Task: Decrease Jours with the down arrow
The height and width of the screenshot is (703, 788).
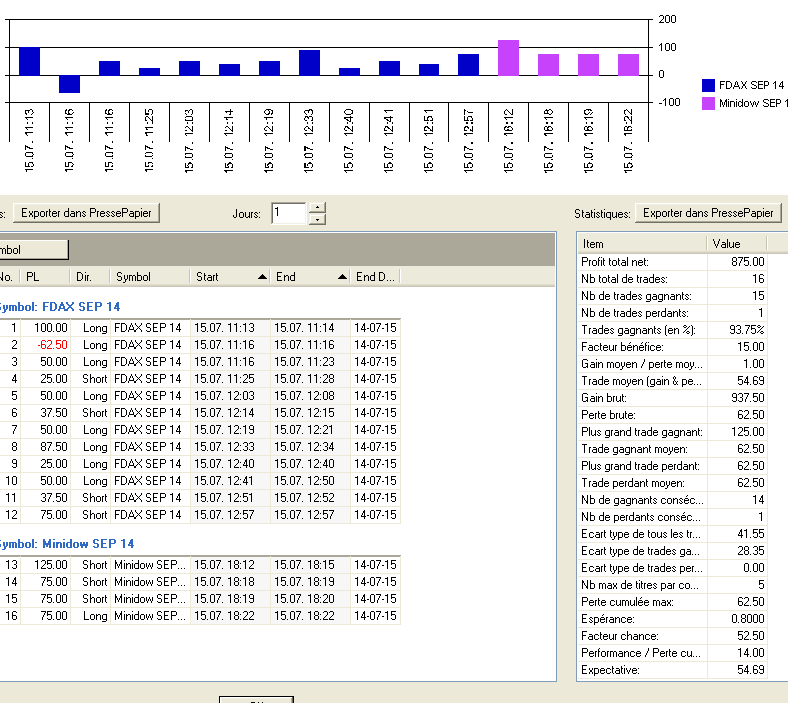Action: [317, 219]
